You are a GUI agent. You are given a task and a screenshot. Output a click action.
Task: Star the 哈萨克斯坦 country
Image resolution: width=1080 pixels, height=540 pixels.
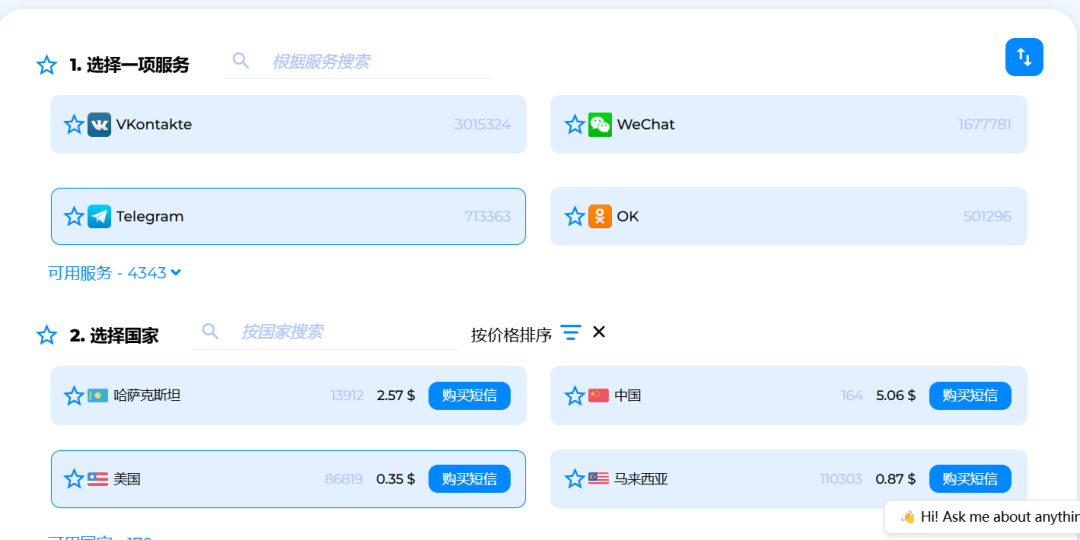tap(74, 396)
